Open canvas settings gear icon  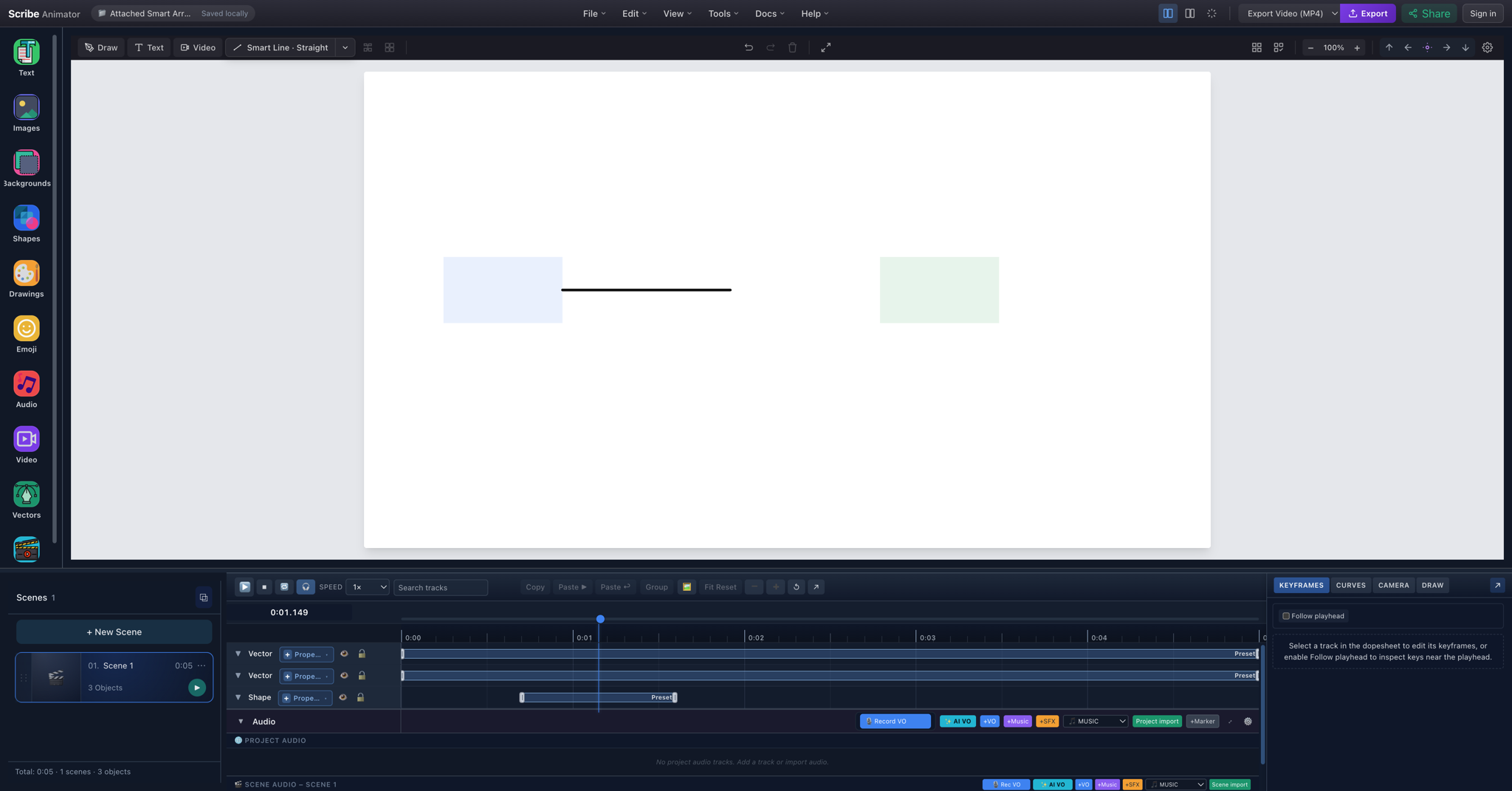pyautogui.click(x=1488, y=47)
